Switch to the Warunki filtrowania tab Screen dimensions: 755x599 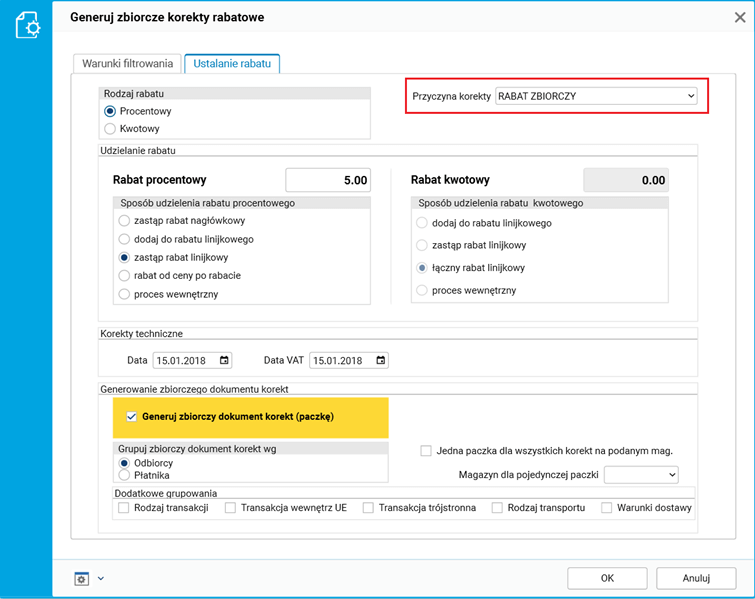tap(127, 63)
